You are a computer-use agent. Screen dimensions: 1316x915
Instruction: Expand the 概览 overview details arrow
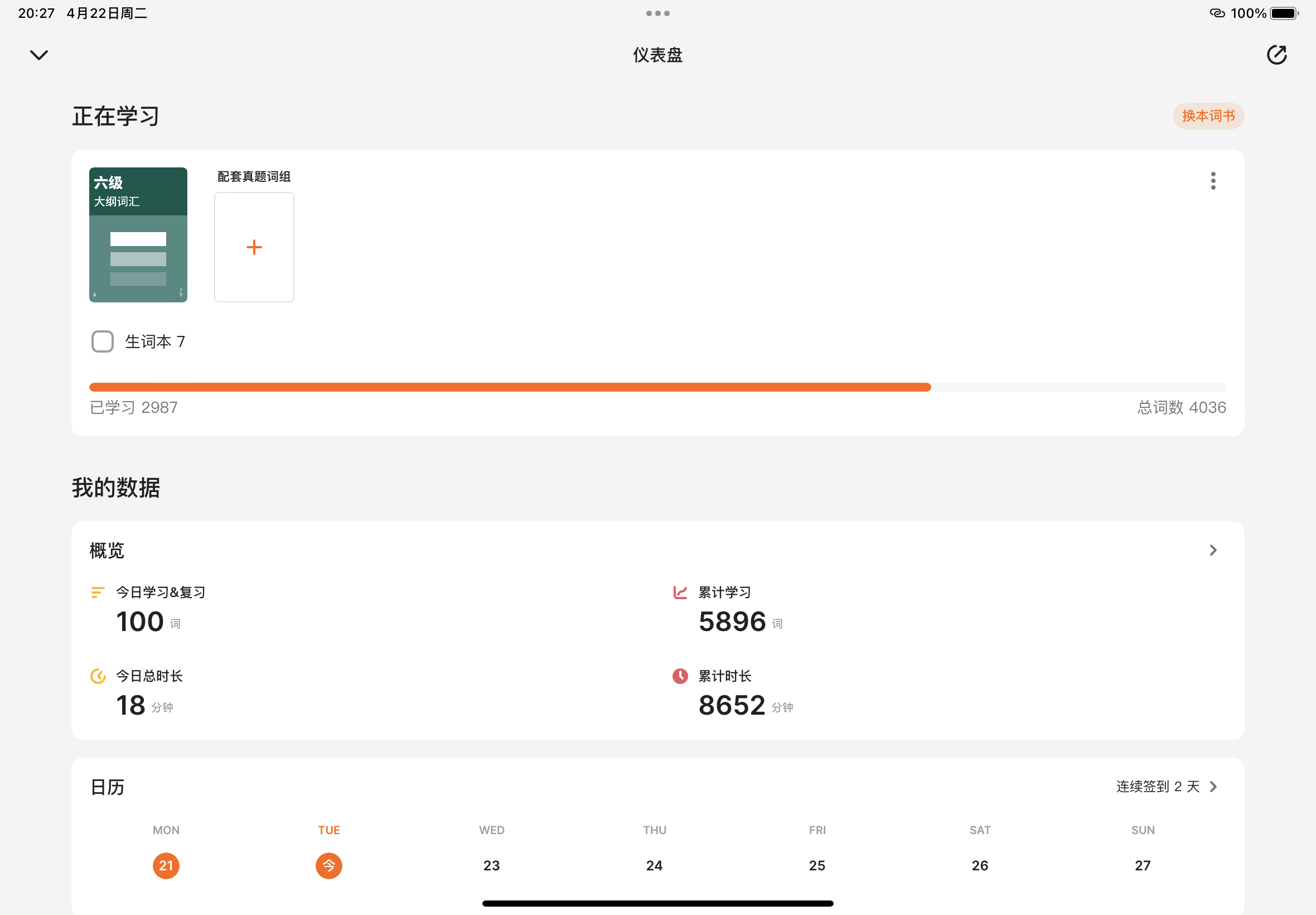1212,550
